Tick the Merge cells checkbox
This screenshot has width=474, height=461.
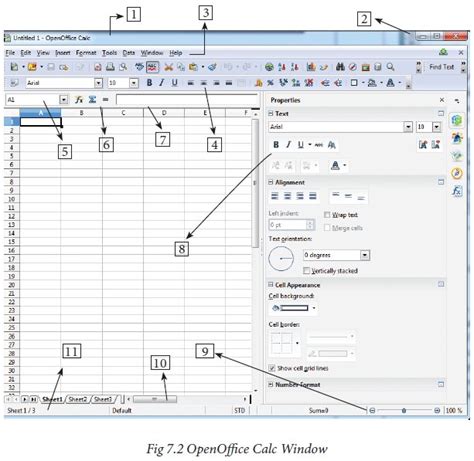point(327,228)
